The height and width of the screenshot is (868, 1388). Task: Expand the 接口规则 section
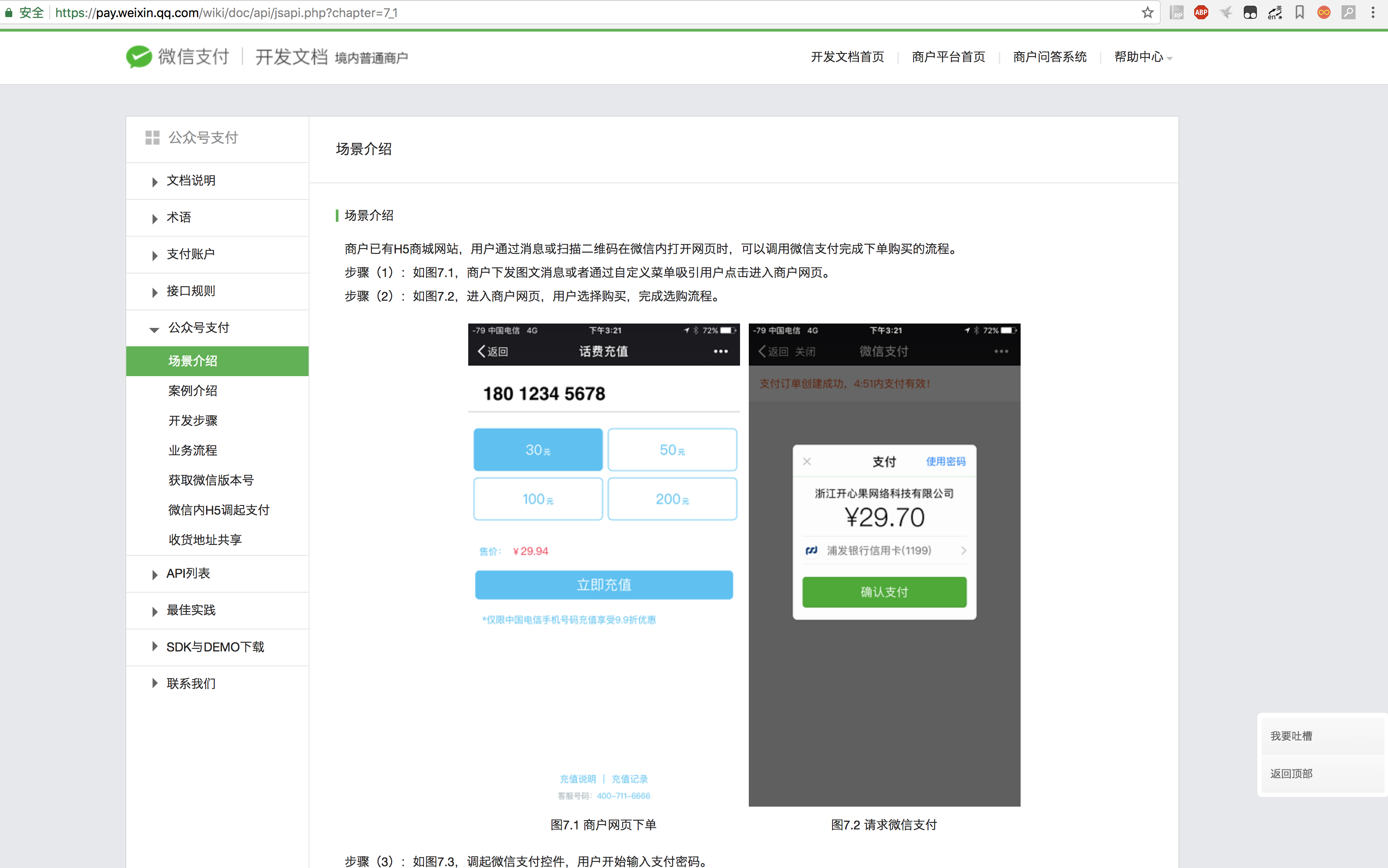[217, 291]
